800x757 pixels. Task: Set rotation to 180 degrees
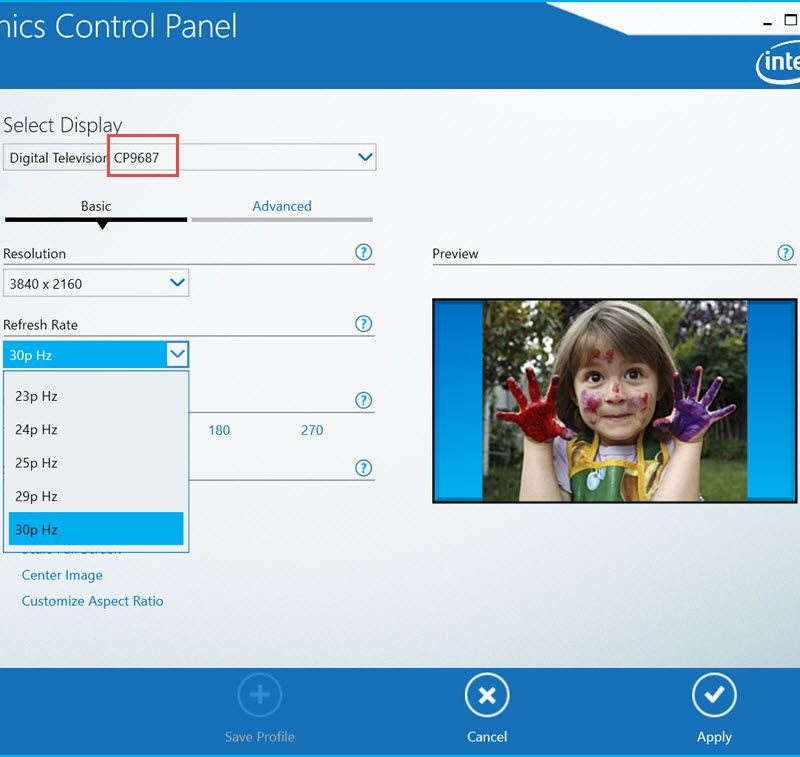tap(219, 430)
